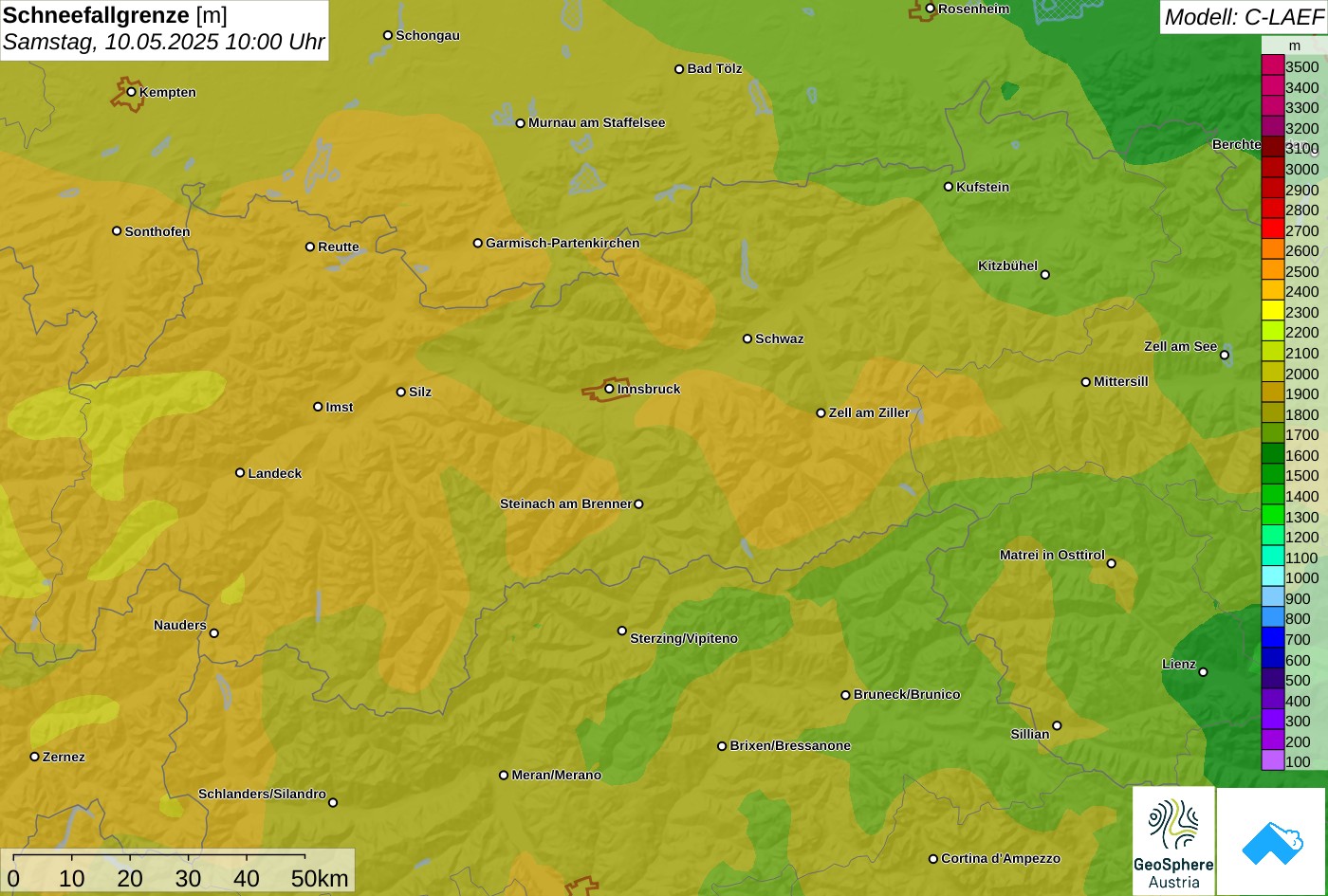Click the date Samstag, 10.05.2025 10:00 Uhr
Viewport: 1328px width, 896px height.
pos(163,42)
